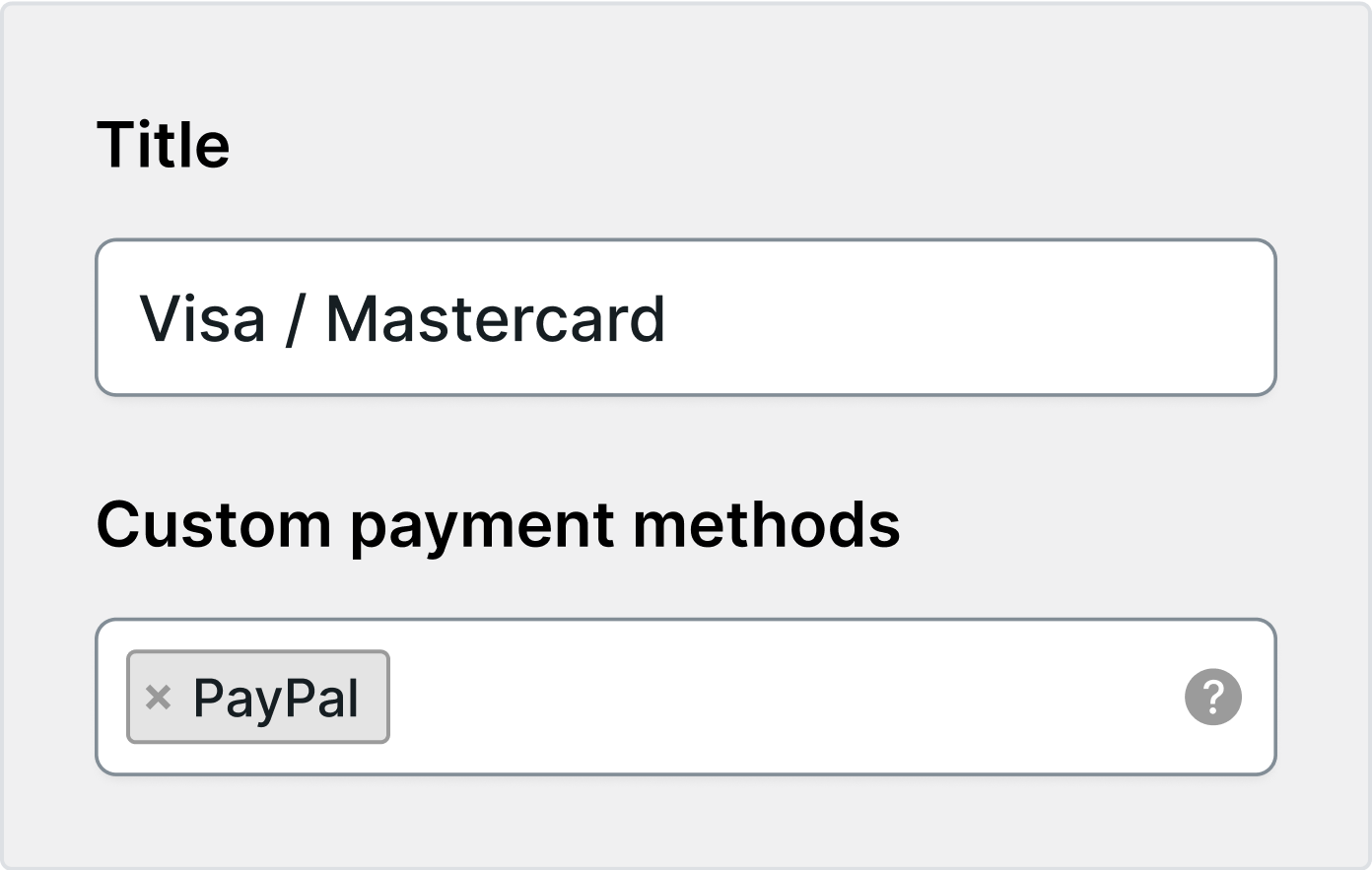The width and height of the screenshot is (1372, 870).
Task: Click the "Custom payment methods" label
Action: tap(498, 524)
